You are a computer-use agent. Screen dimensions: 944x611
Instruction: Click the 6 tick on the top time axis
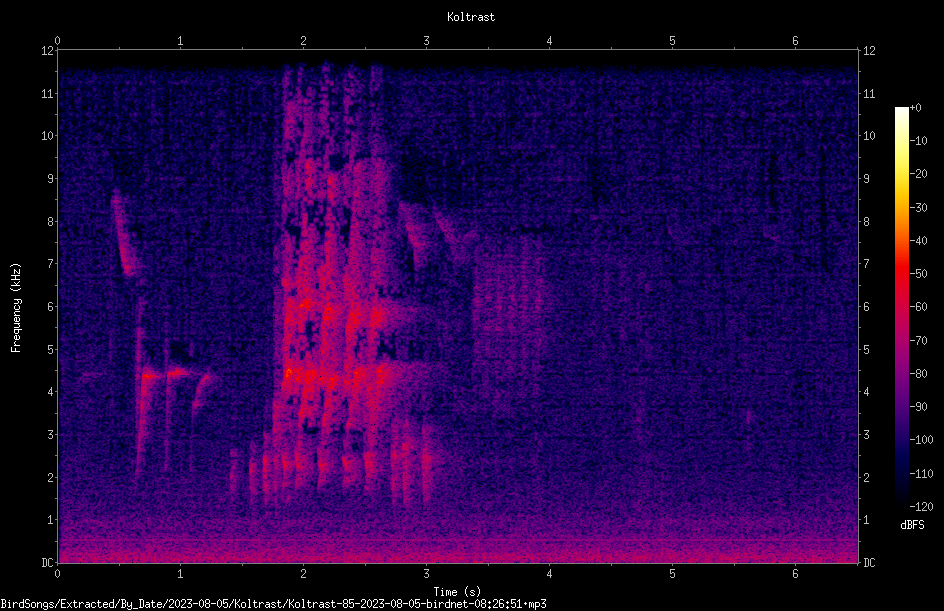click(795, 41)
